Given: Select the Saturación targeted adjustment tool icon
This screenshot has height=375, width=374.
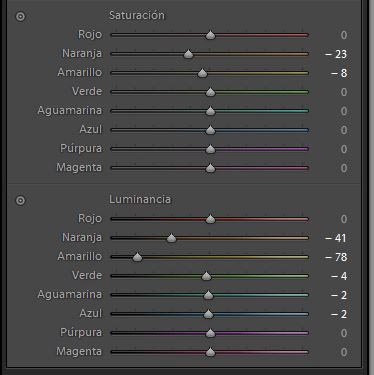Looking at the screenshot, I should click(x=20, y=16).
